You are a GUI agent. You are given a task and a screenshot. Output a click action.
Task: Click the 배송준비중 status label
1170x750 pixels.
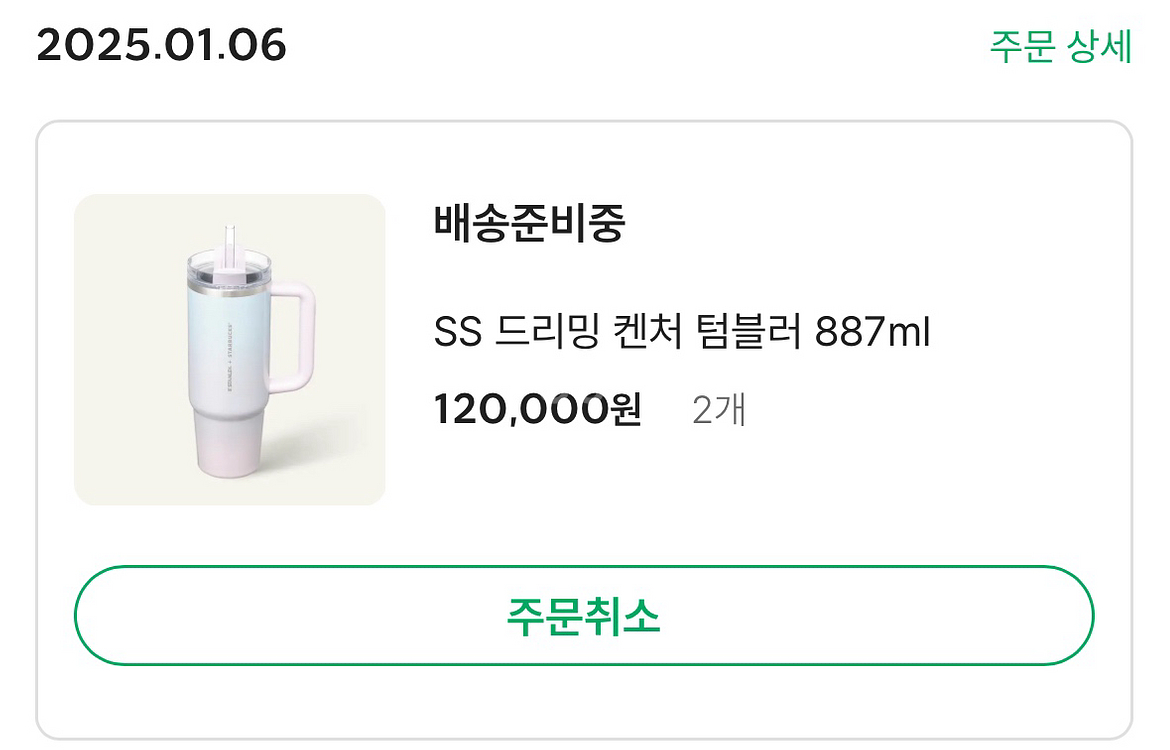tap(529, 224)
